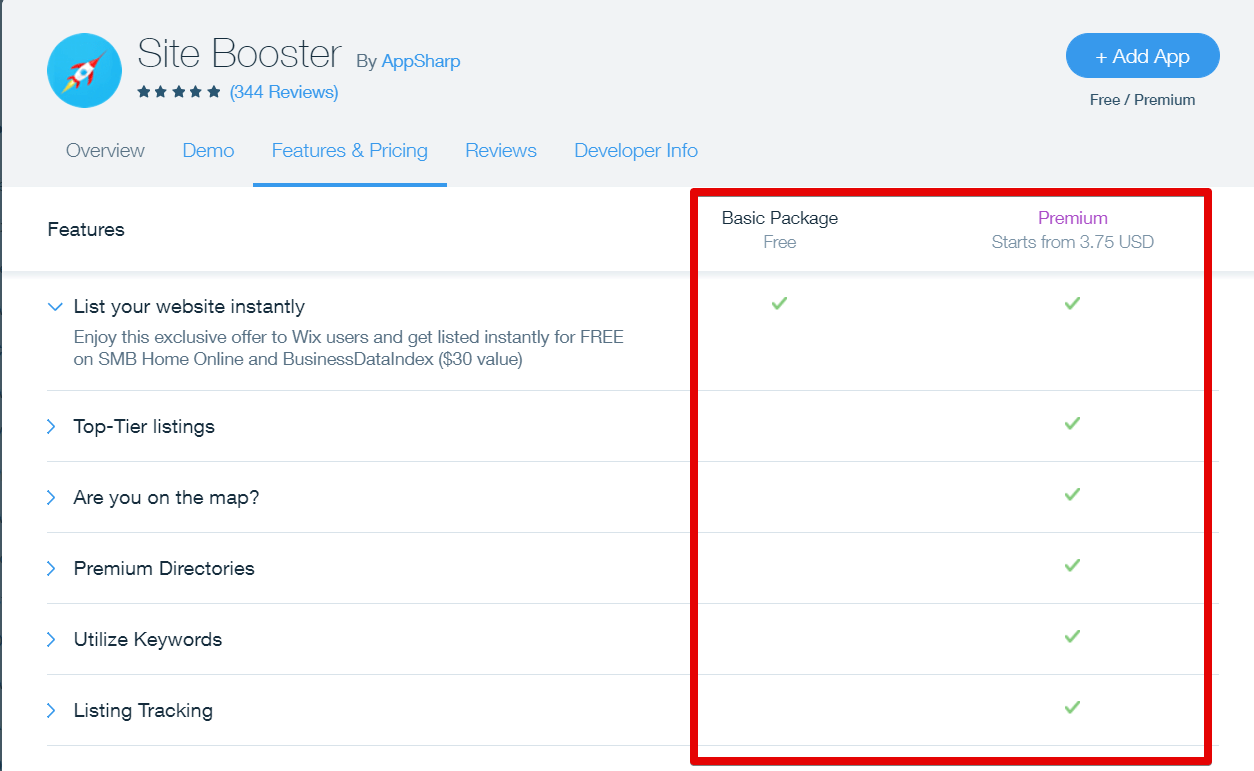Click the five-star rating icons
Screen dimensions: 1254x771
(x=179, y=92)
